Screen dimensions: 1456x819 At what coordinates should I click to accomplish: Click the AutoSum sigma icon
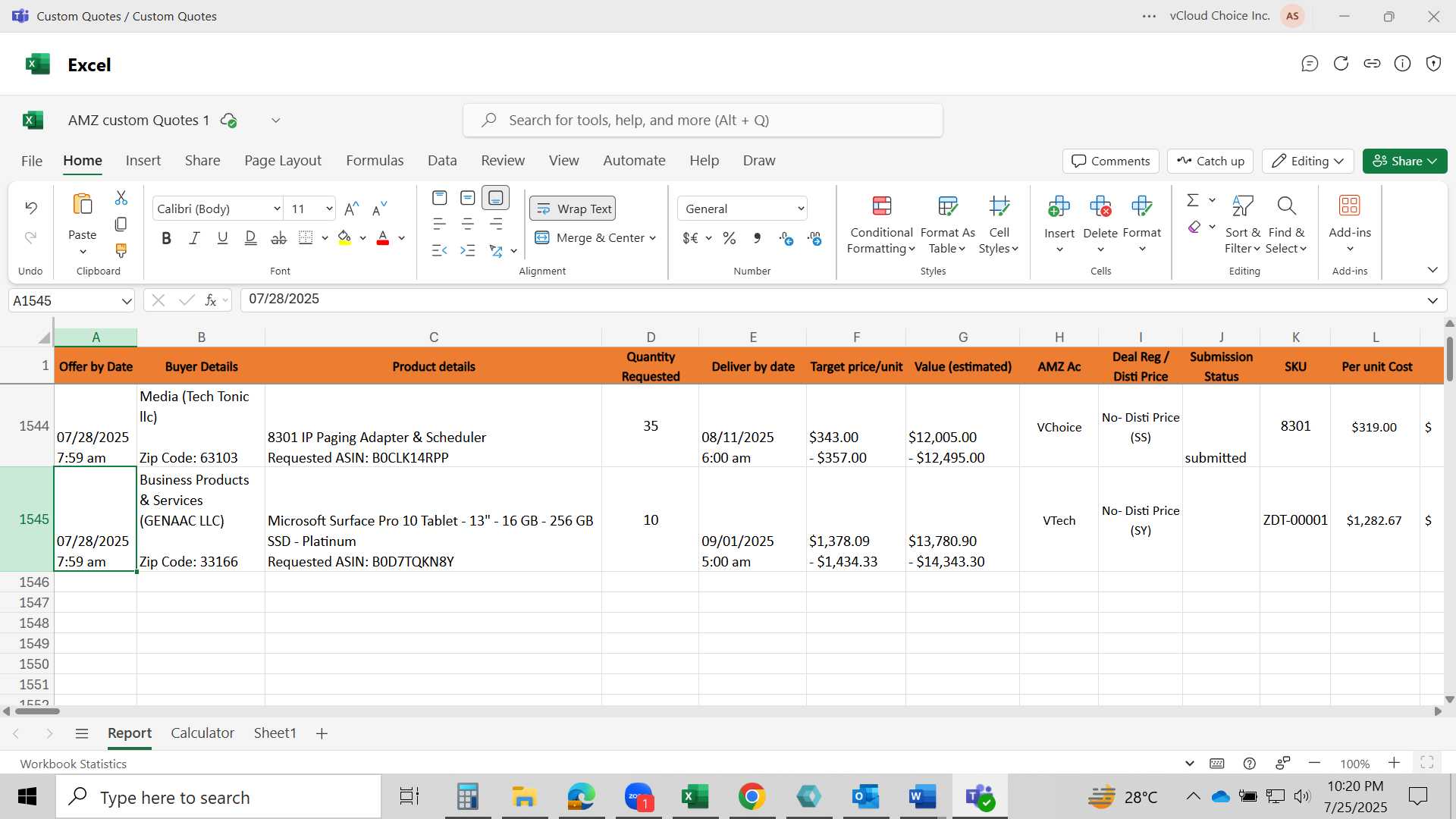point(1193,200)
